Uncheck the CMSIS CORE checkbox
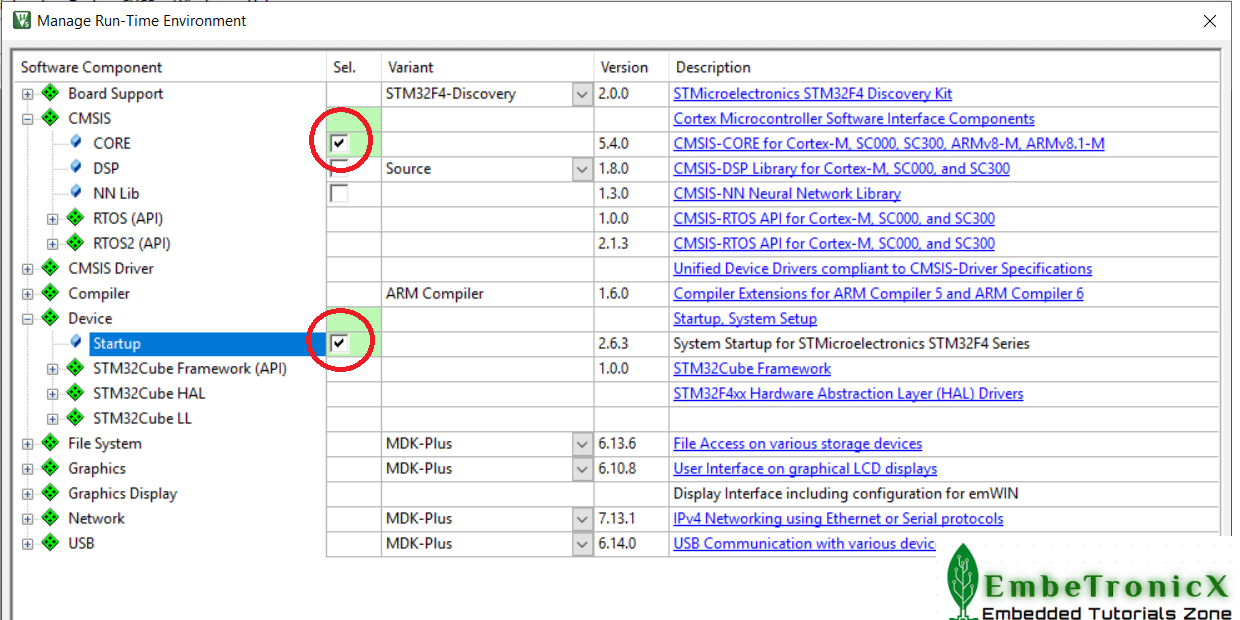 [x=339, y=143]
